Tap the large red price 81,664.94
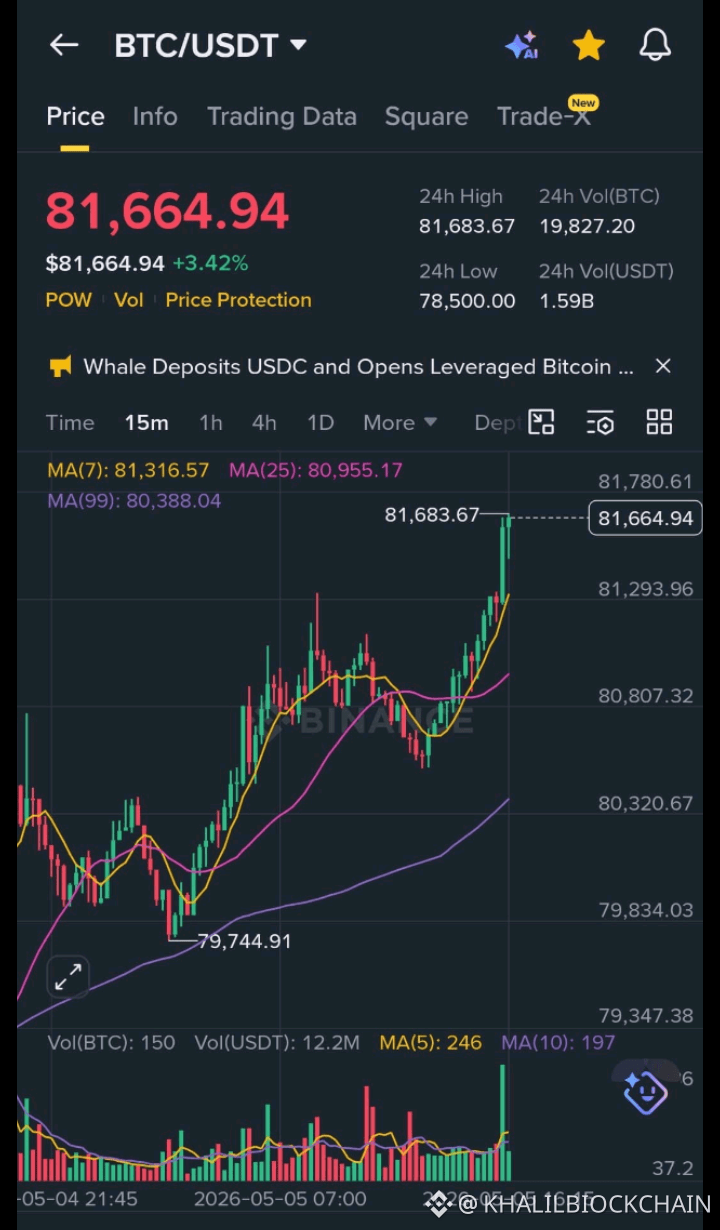 [x=167, y=212]
